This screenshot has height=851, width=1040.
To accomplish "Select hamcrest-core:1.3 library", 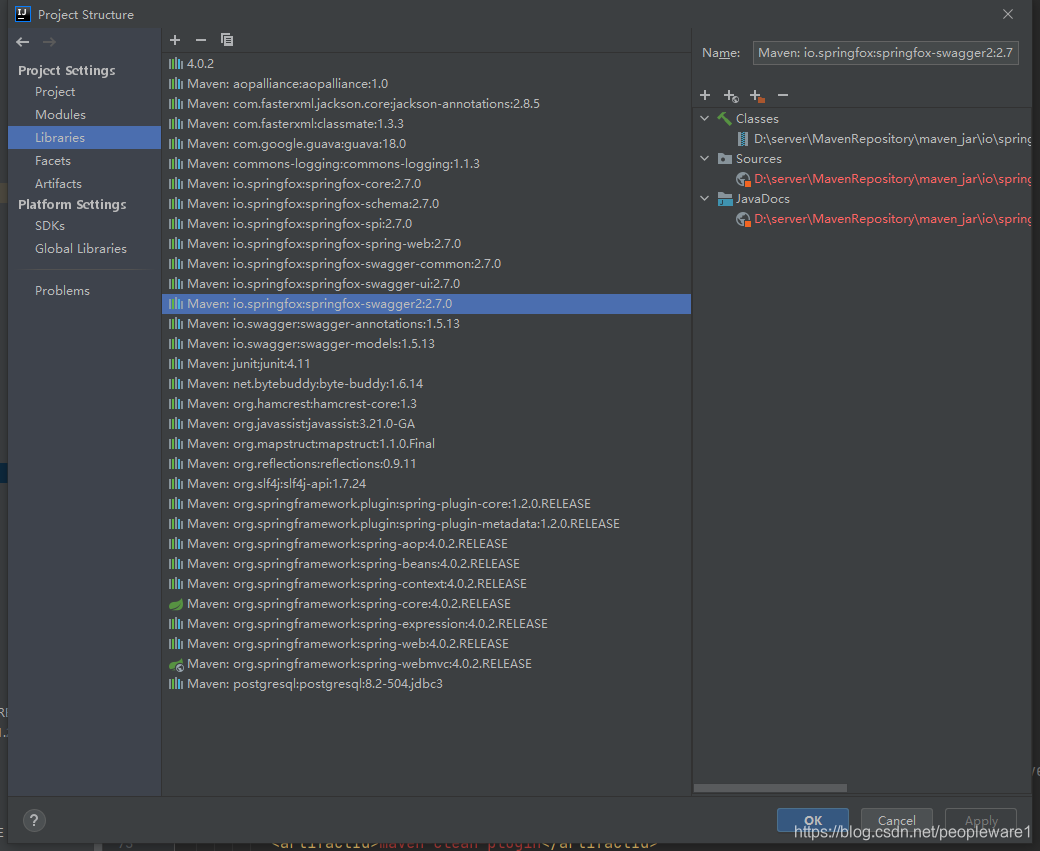I will pyautogui.click(x=426, y=403).
